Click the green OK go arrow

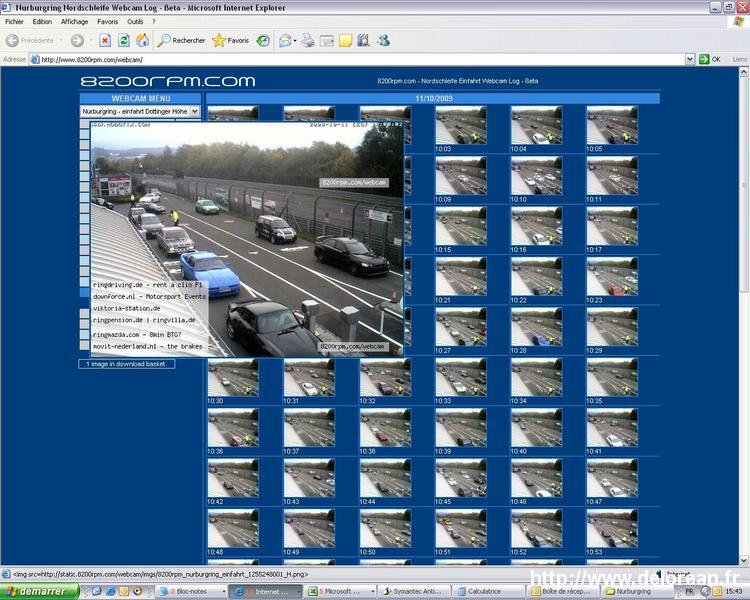[704, 59]
